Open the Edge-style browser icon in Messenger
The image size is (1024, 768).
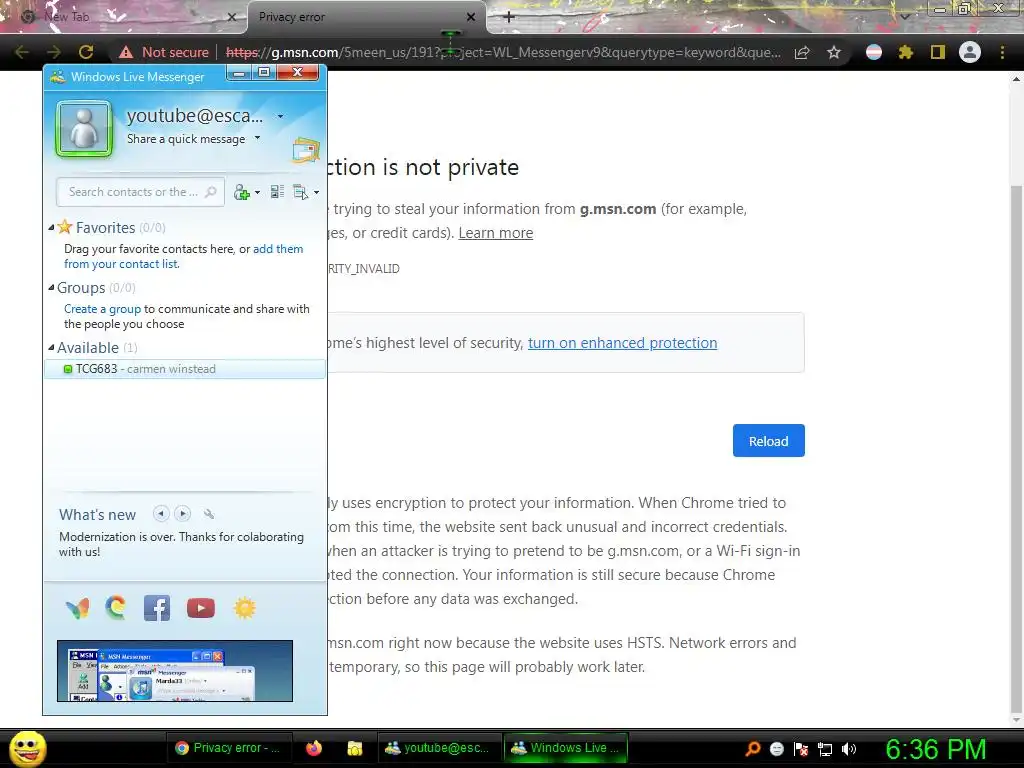pyautogui.click(x=116, y=607)
